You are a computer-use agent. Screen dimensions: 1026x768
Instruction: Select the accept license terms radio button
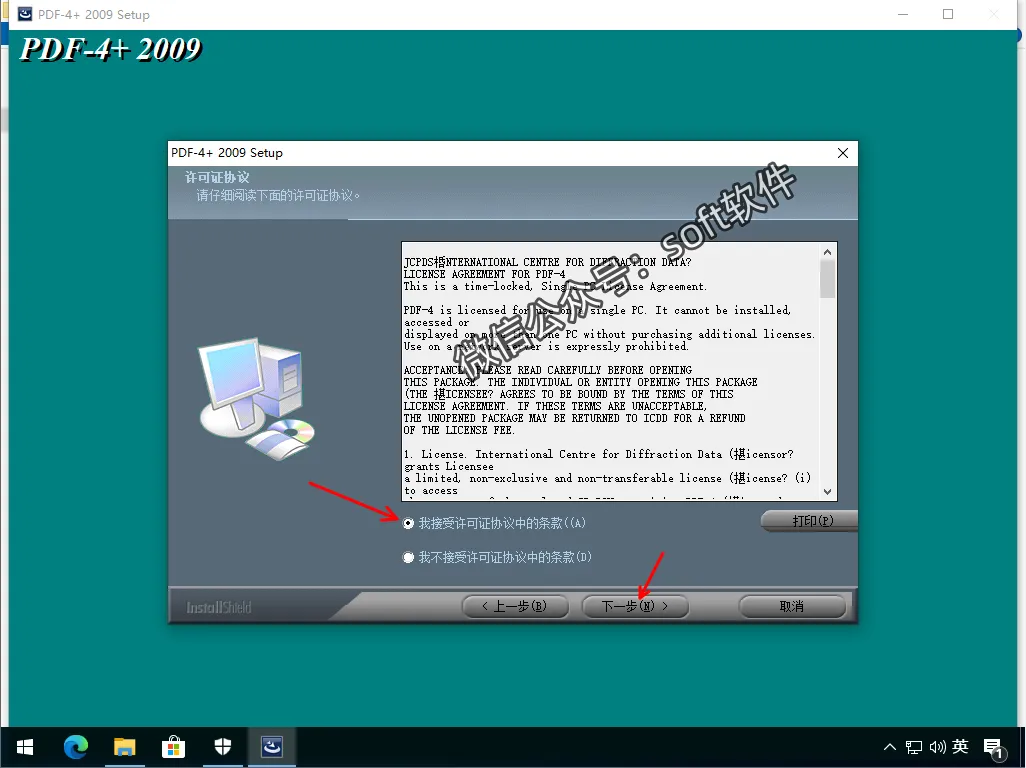[408, 523]
